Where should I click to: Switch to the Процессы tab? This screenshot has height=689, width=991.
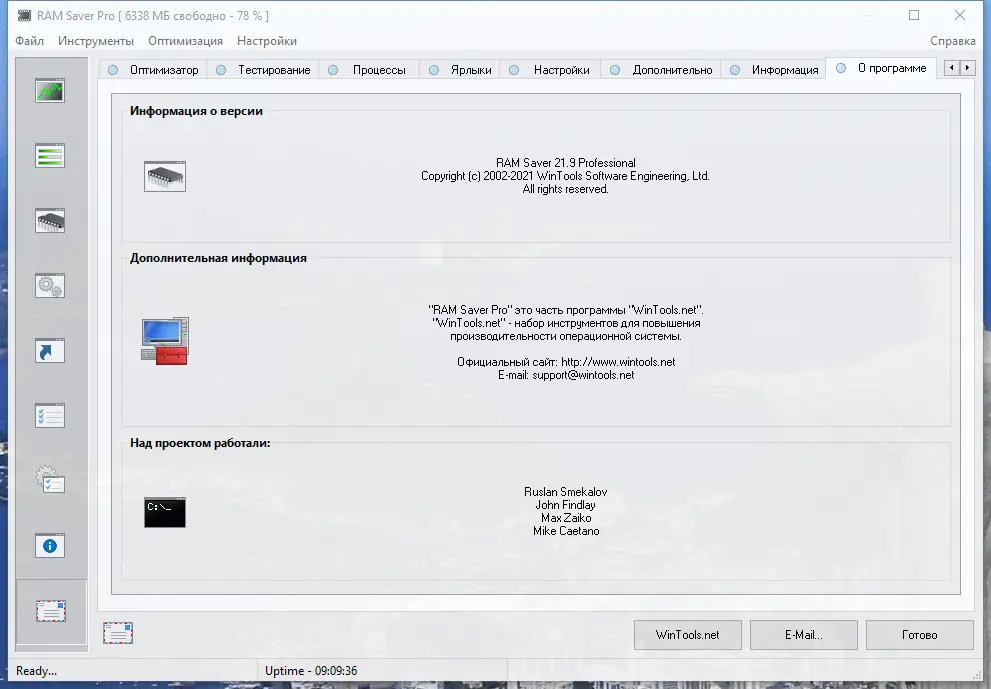point(368,70)
